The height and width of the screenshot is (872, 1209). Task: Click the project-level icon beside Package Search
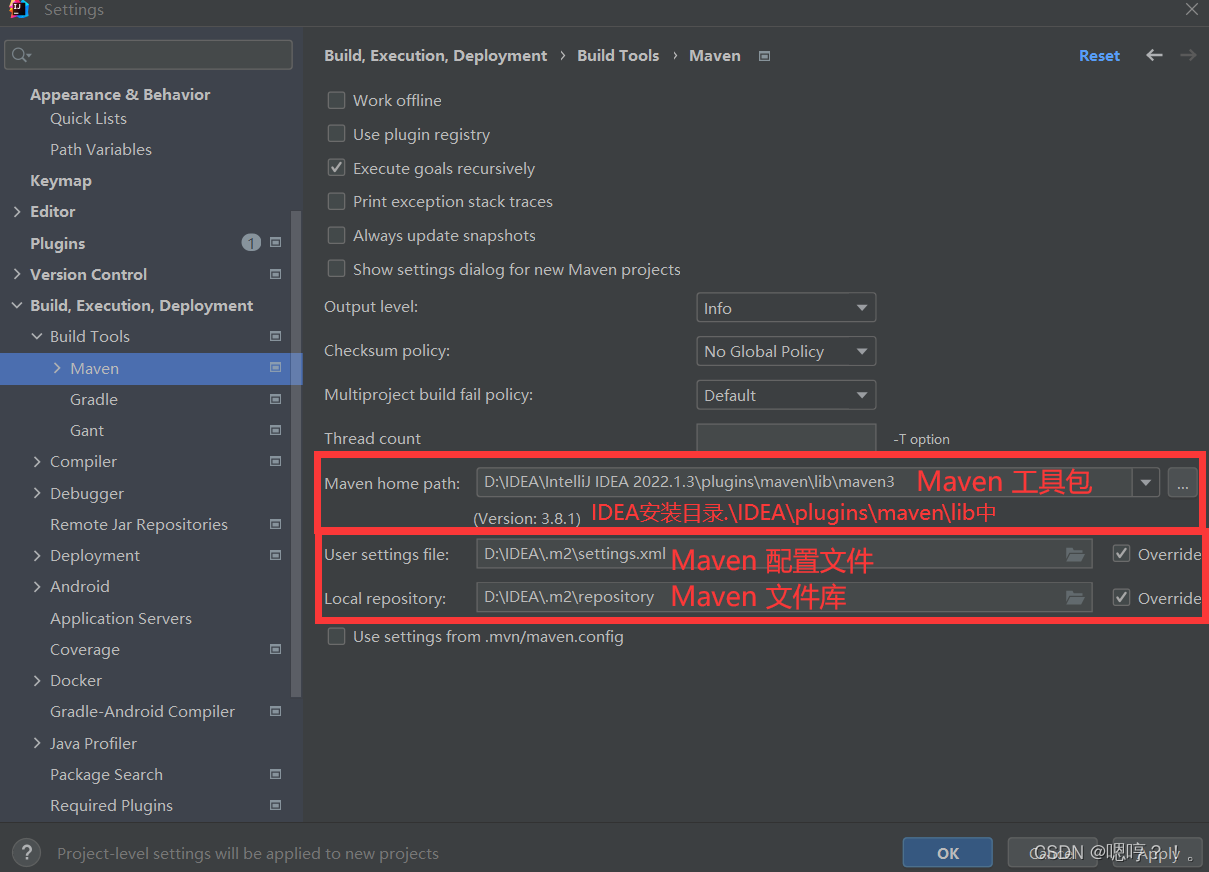[276, 774]
